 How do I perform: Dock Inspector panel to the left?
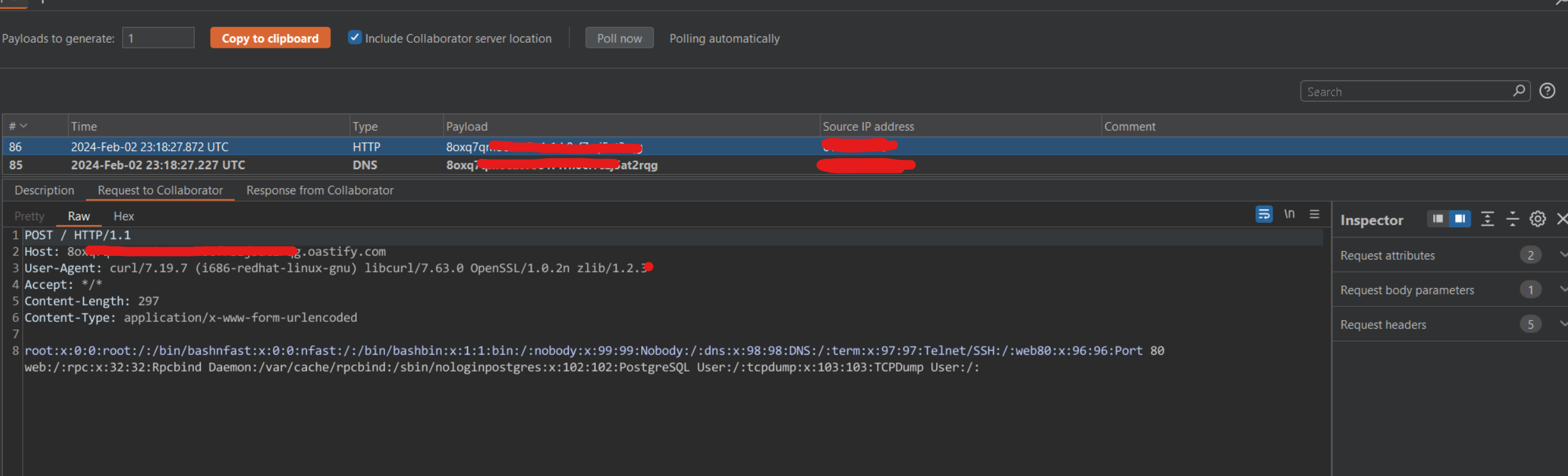1438,219
